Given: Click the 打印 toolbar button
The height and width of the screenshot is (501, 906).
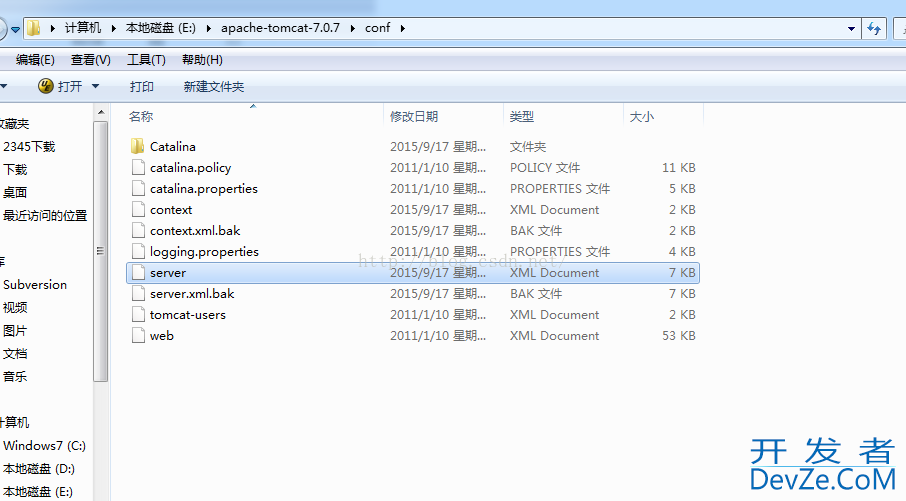Looking at the screenshot, I should tap(142, 87).
